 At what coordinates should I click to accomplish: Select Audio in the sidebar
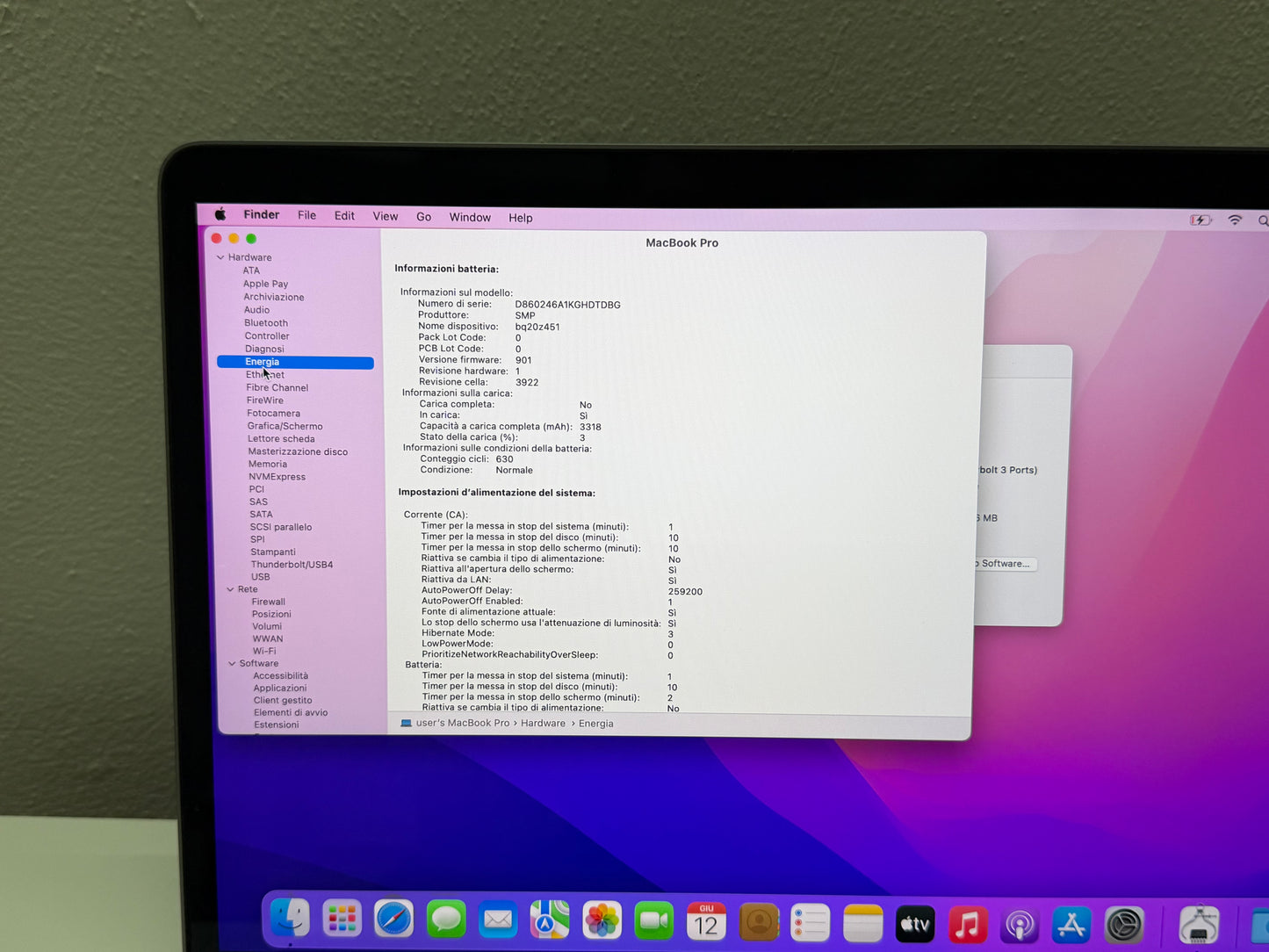256,310
